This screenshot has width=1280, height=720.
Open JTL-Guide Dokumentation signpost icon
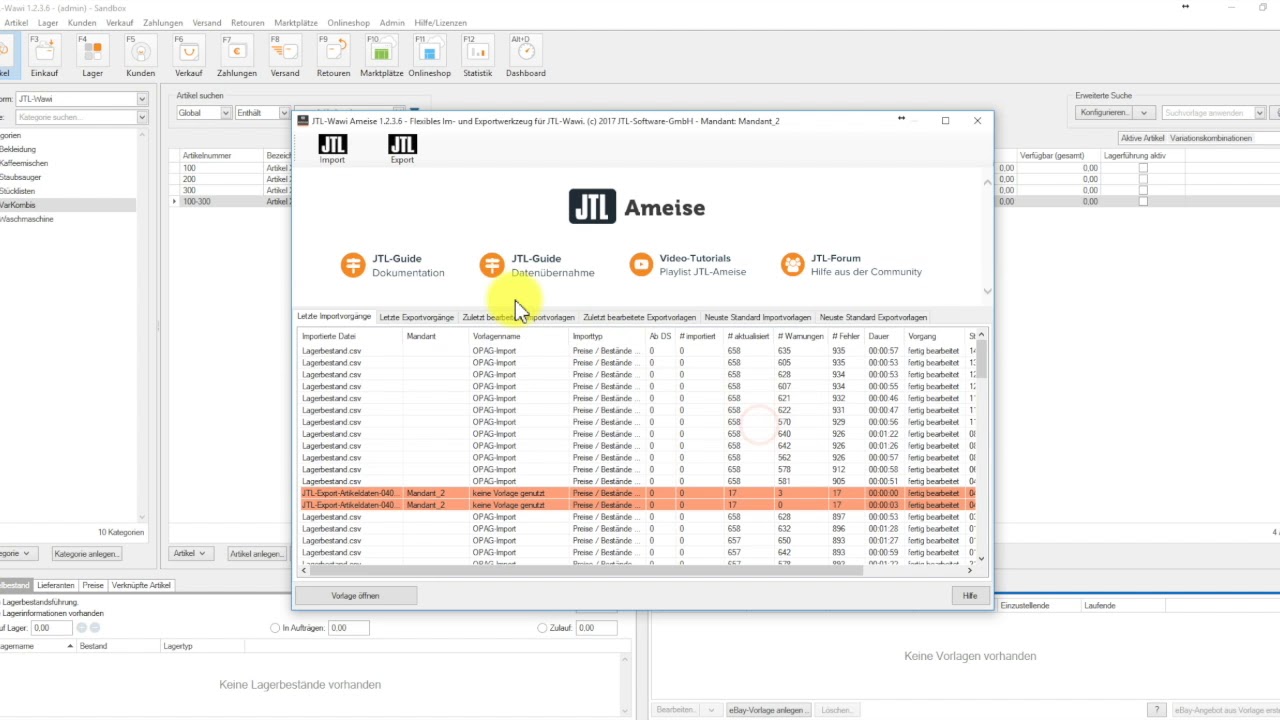[x=353, y=264]
